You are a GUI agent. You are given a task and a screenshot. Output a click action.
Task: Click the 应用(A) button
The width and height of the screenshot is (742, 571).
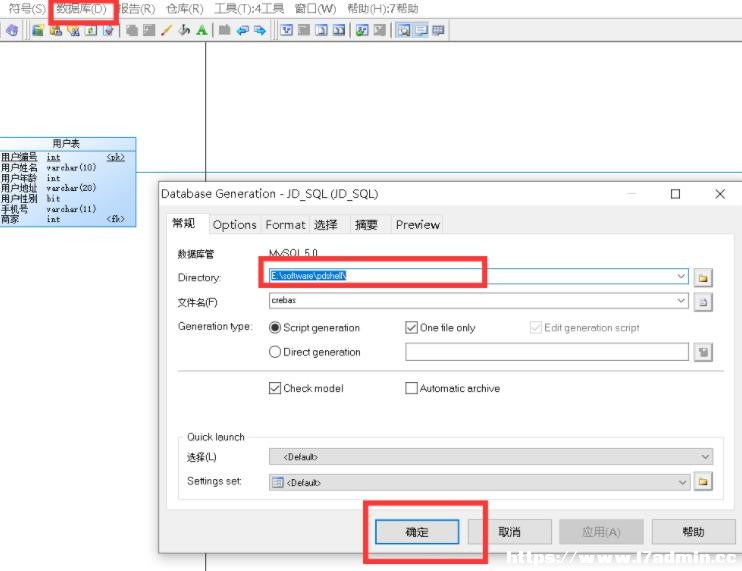click(601, 532)
